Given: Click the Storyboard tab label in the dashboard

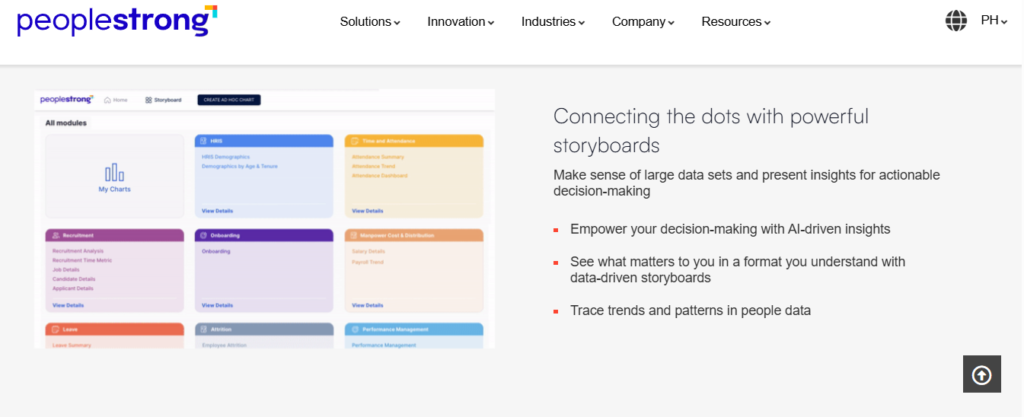Looking at the screenshot, I should [167, 100].
